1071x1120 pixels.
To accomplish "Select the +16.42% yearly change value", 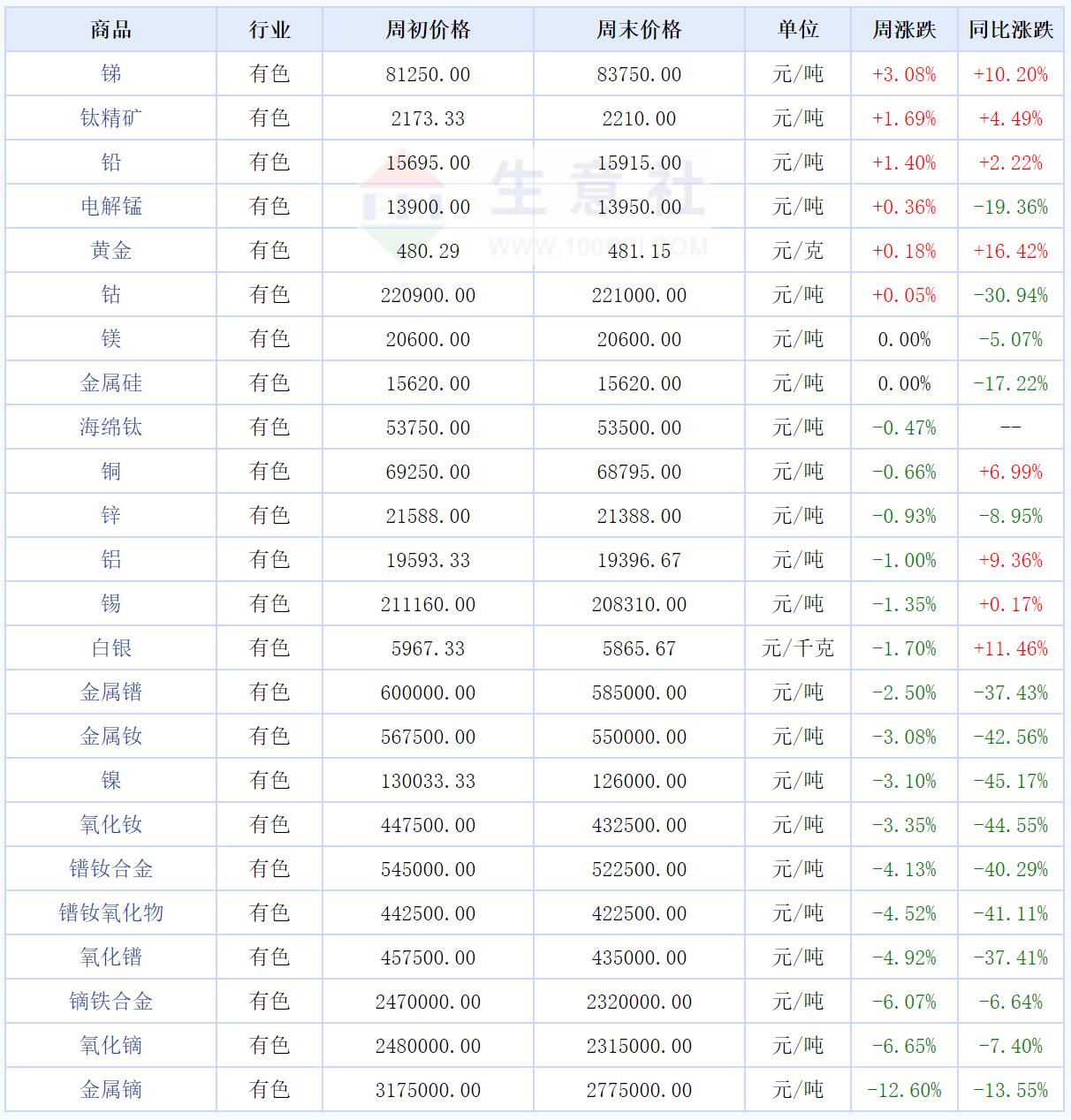I will (x=1011, y=251).
